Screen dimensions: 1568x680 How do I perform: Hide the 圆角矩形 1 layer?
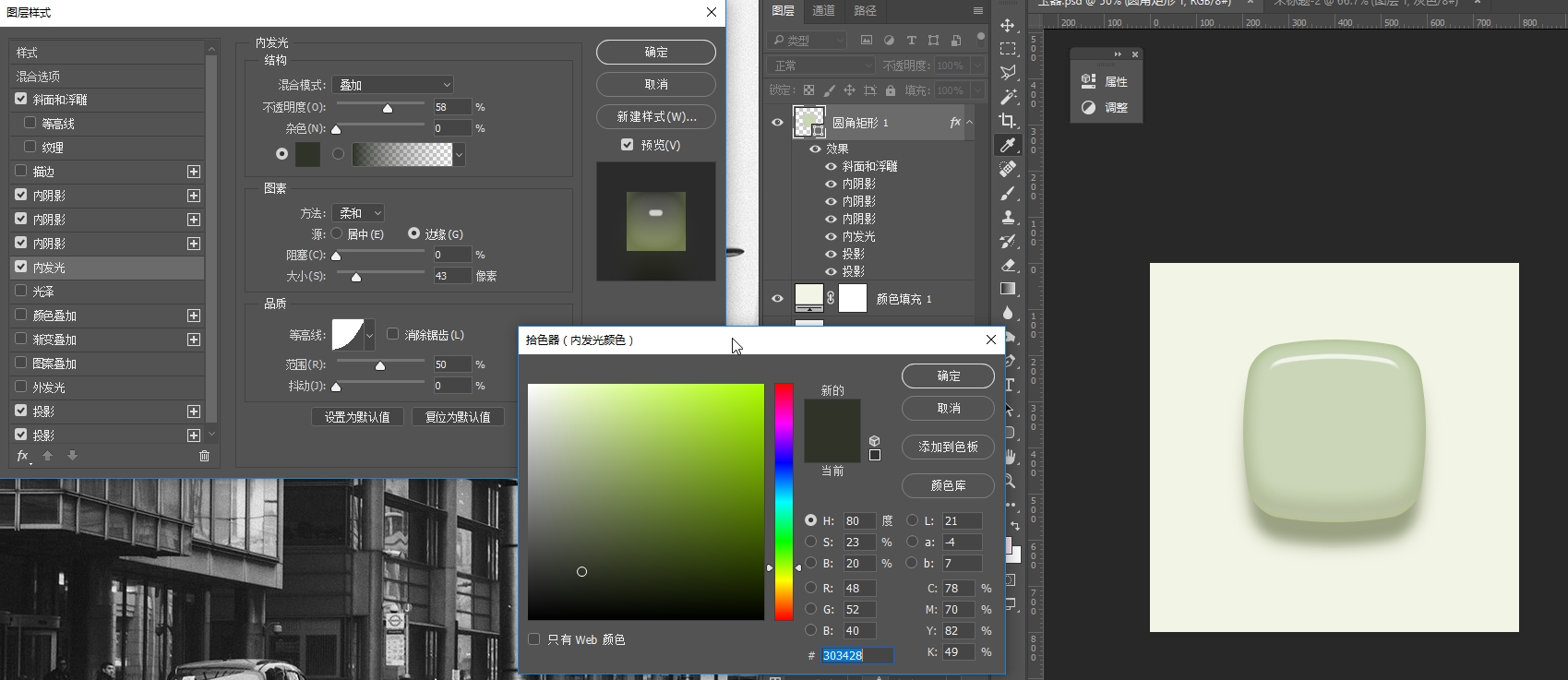(777, 122)
